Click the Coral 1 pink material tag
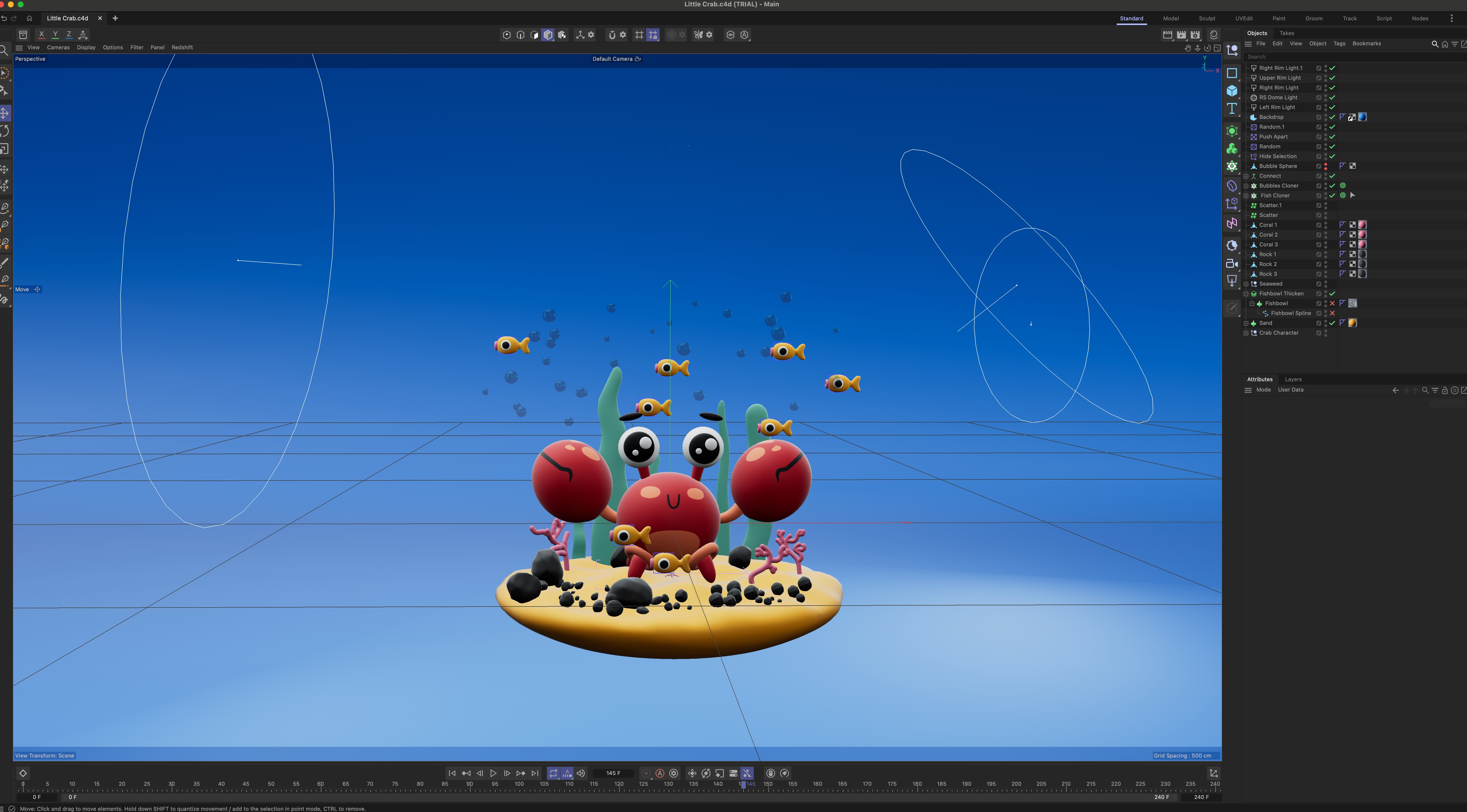The height and width of the screenshot is (812, 1467). [x=1362, y=225]
